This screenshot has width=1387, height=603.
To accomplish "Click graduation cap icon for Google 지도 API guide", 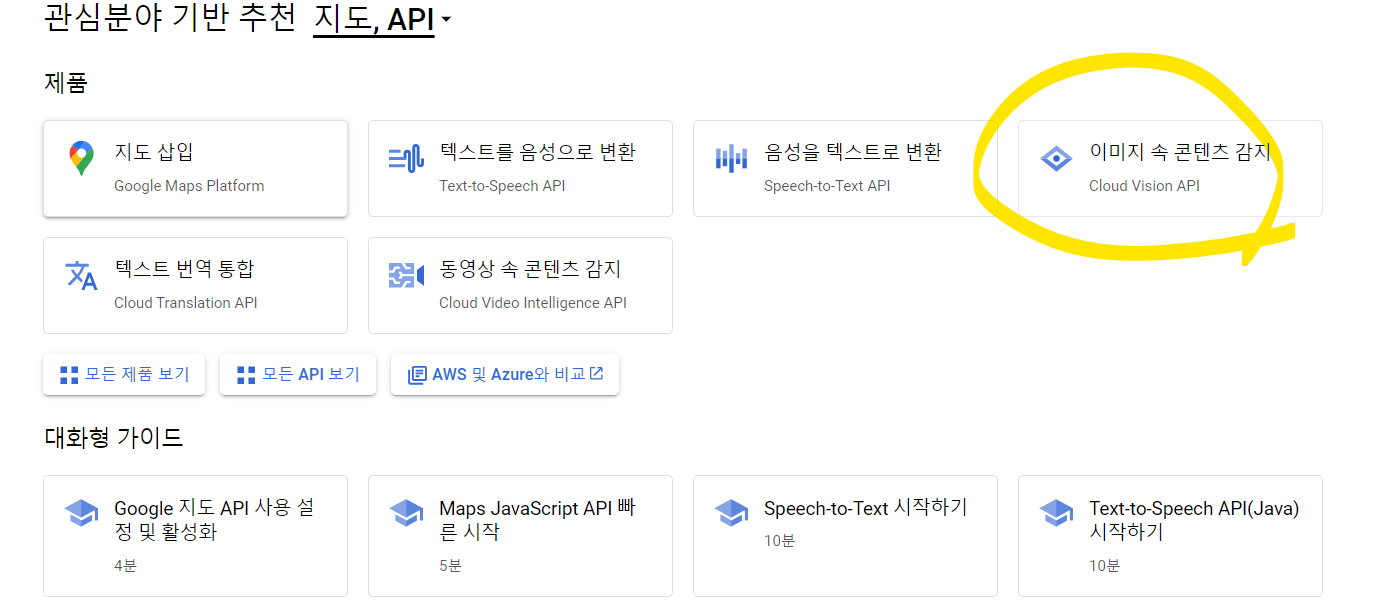I will [81, 513].
